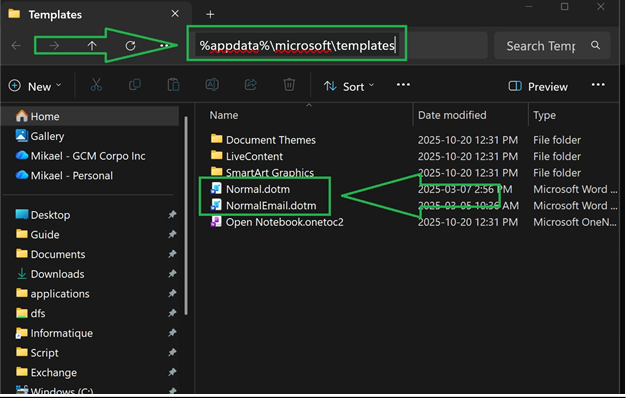This screenshot has width=630, height=401.
Task: Click the pin icon beside Informatique
Action: click(172, 333)
